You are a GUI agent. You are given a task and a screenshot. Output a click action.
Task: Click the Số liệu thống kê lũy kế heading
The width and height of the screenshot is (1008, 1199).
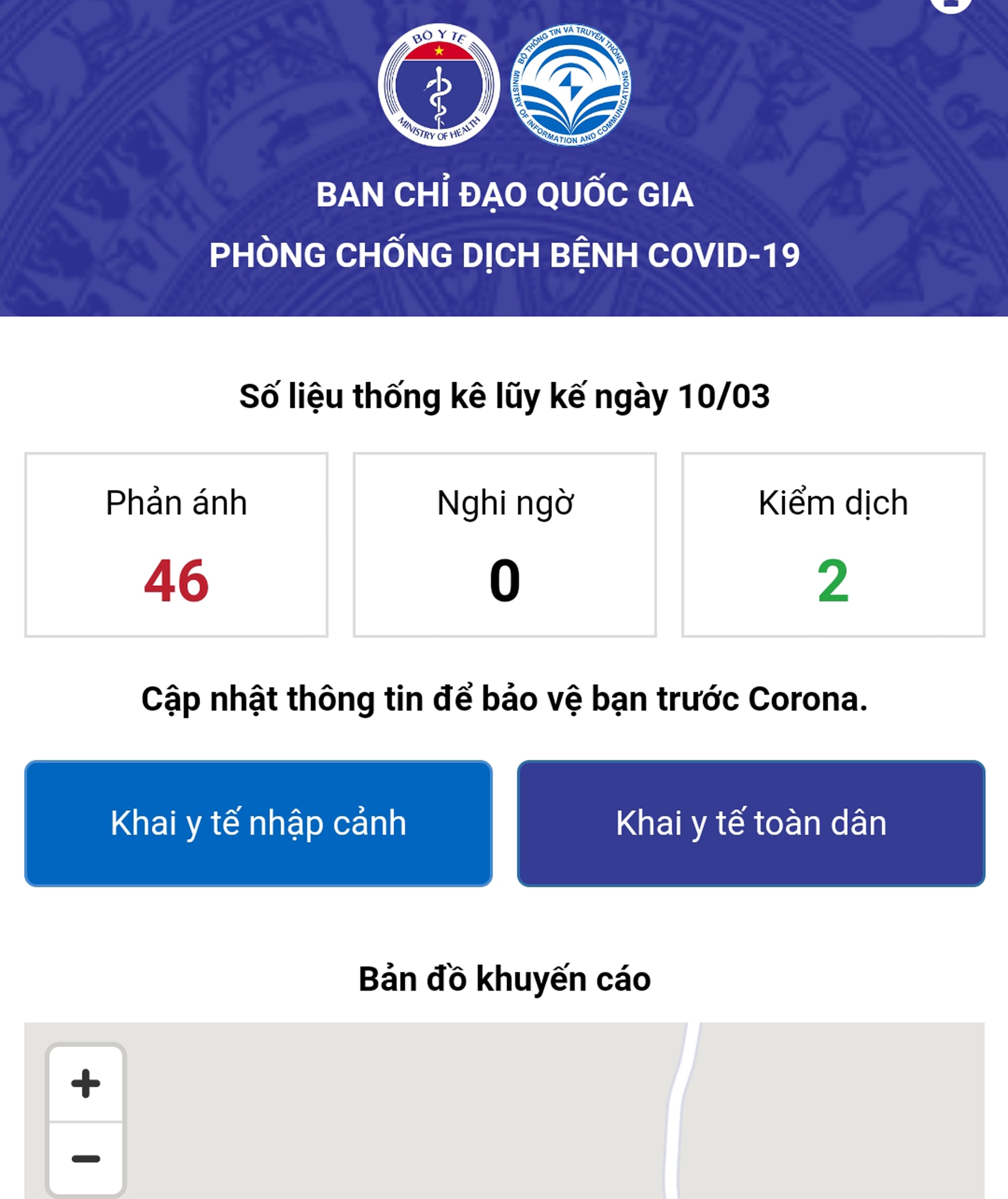click(505, 396)
